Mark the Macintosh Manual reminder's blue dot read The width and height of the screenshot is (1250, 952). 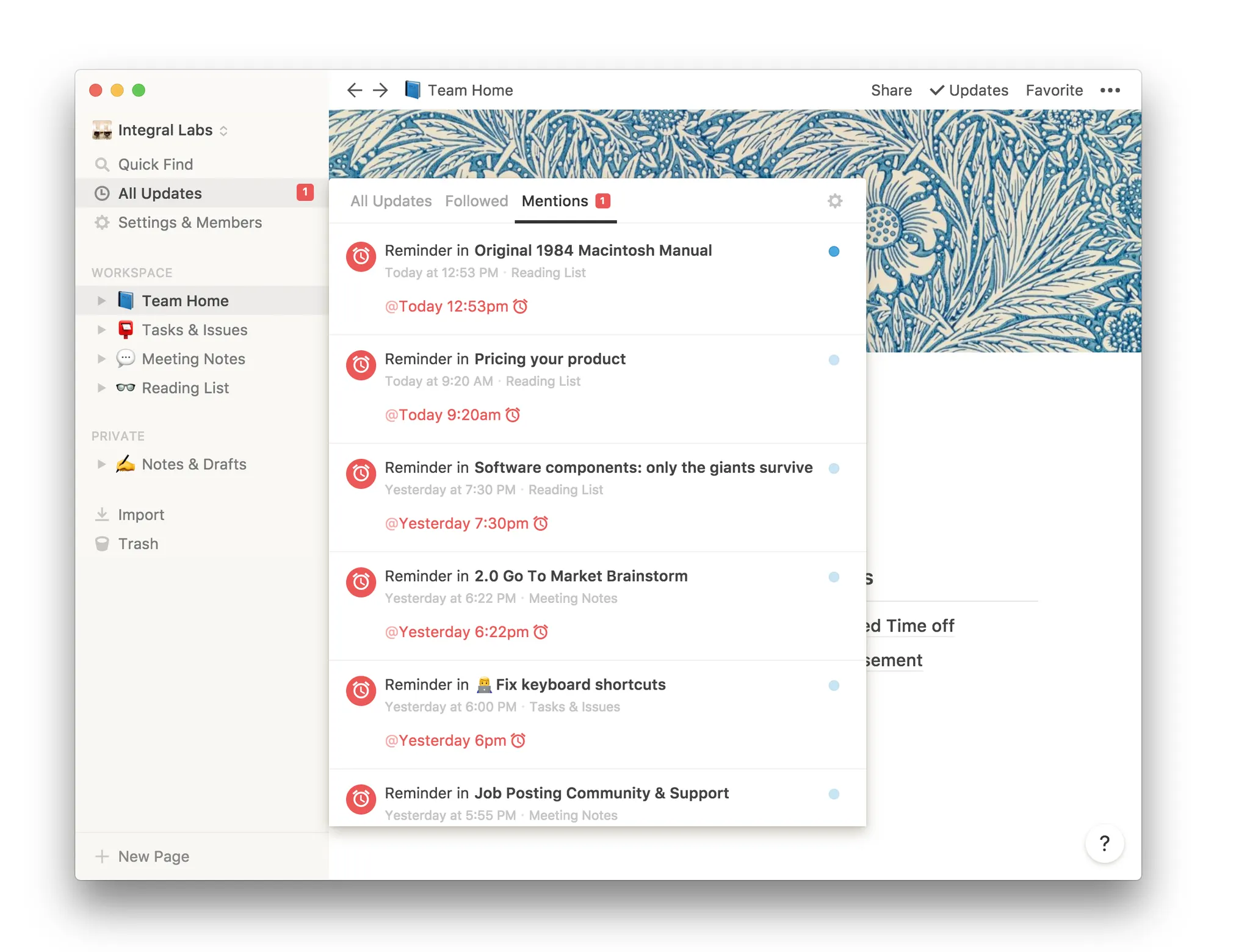tap(834, 251)
